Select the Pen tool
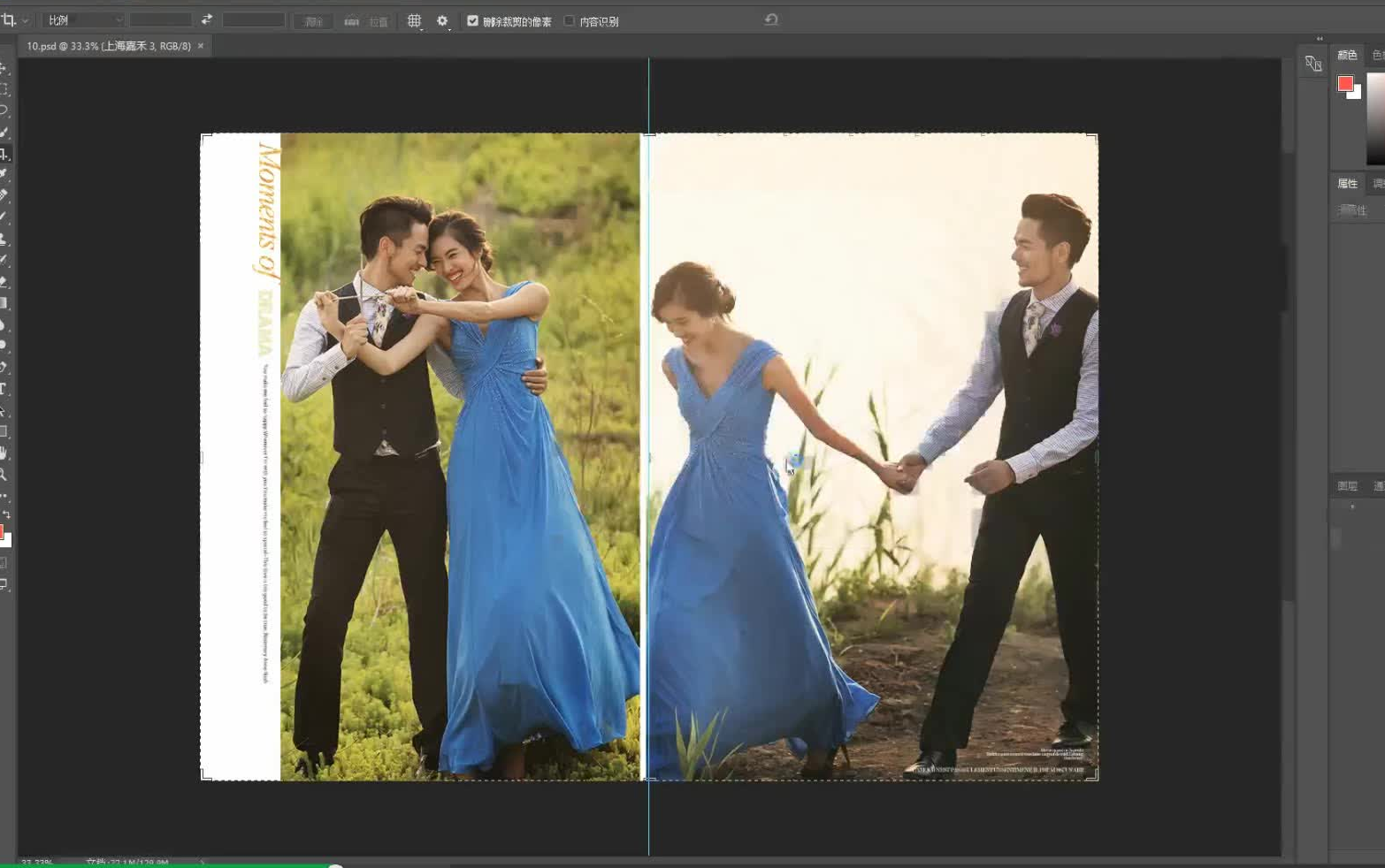The image size is (1385, 868). click(x=4, y=367)
